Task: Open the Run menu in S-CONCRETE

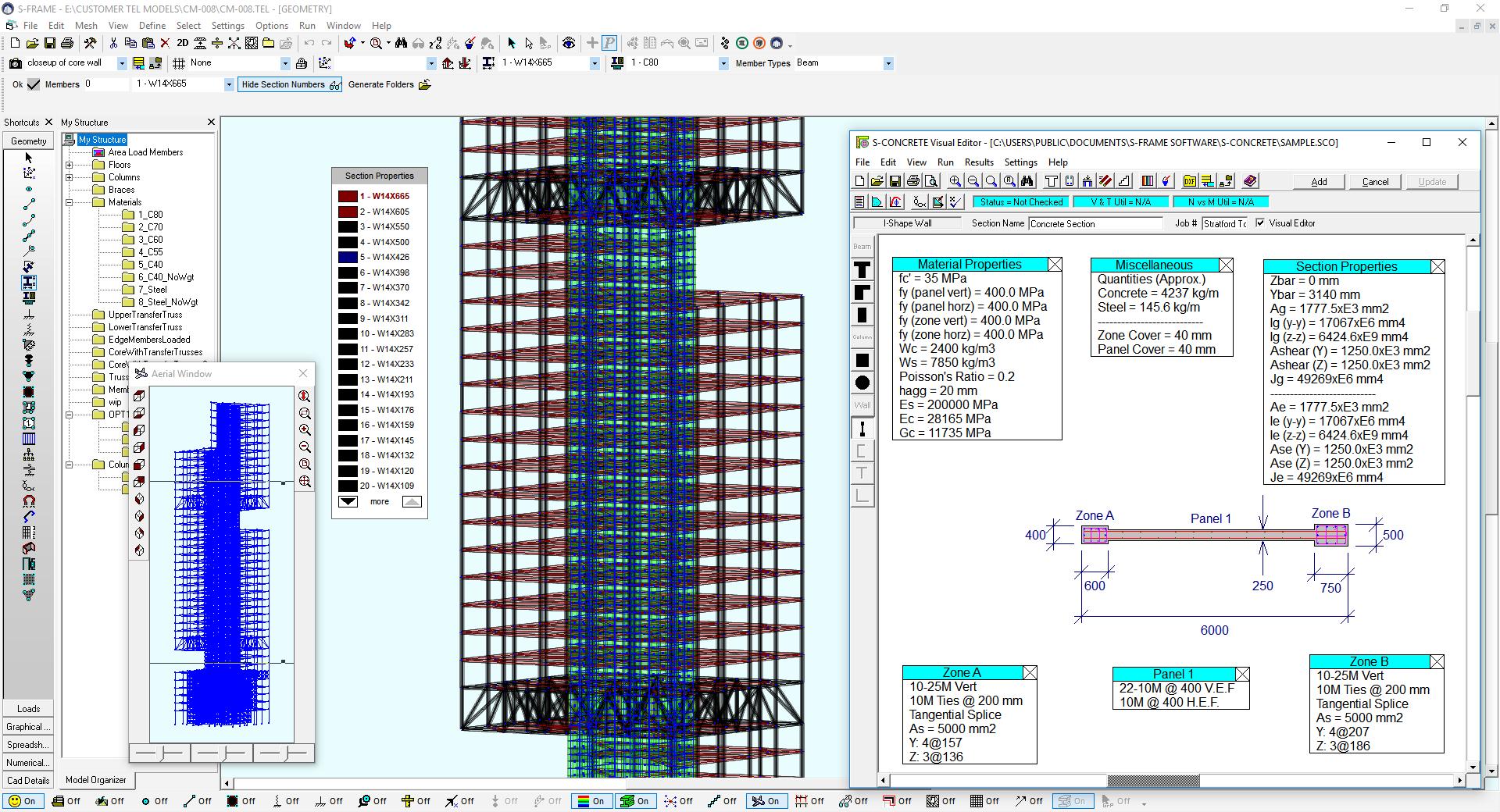Action: [x=945, y=162]
